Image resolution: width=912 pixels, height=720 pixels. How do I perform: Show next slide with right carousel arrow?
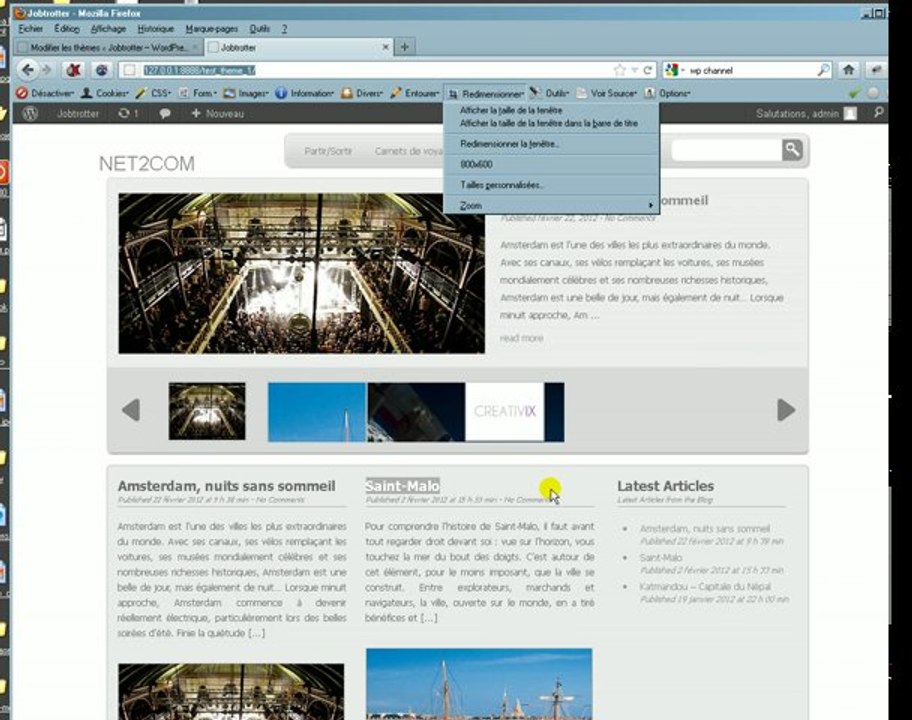point(786,410)
